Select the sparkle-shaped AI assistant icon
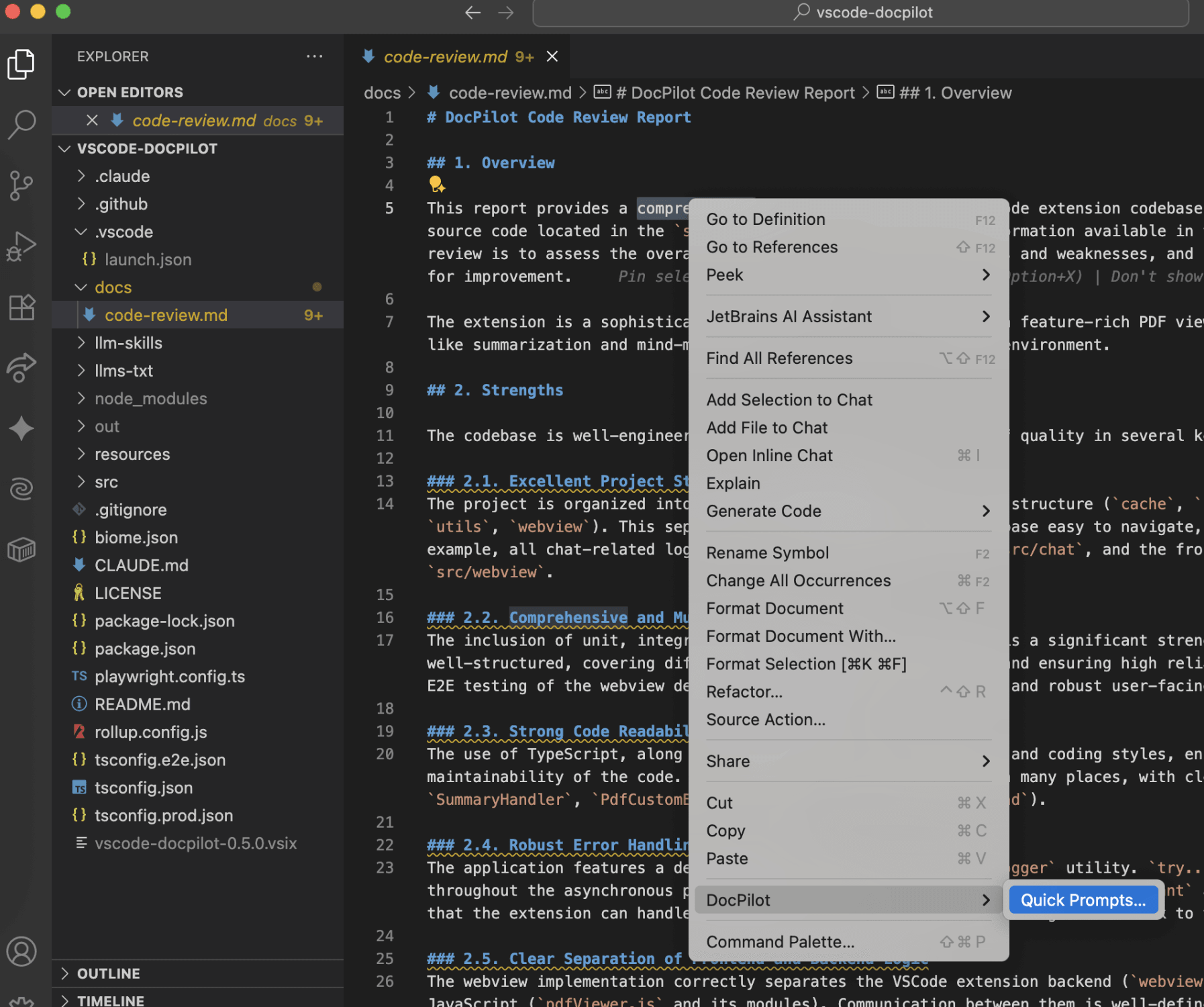1204x1007 pixels. point(22,428)
